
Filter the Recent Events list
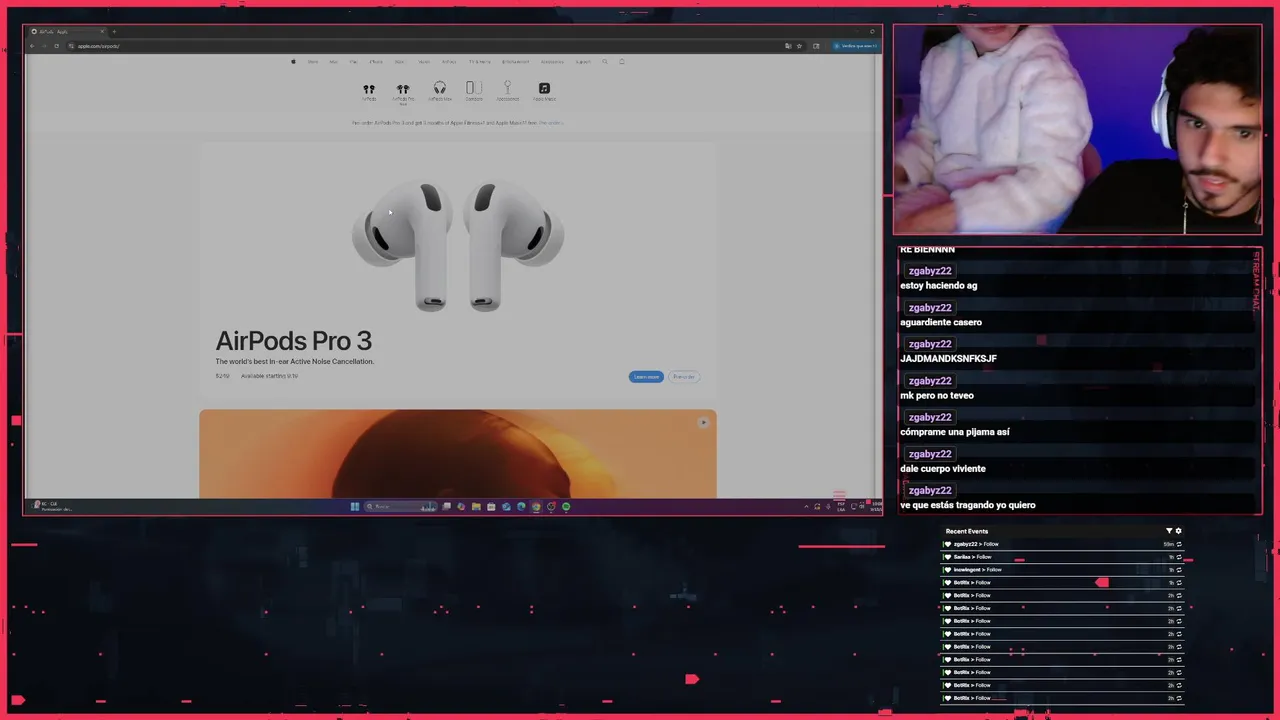1169,531
